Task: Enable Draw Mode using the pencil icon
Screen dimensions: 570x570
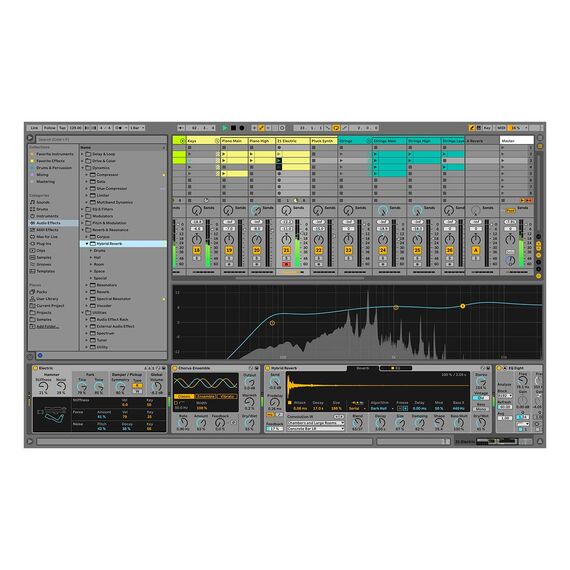Action: 471,128
